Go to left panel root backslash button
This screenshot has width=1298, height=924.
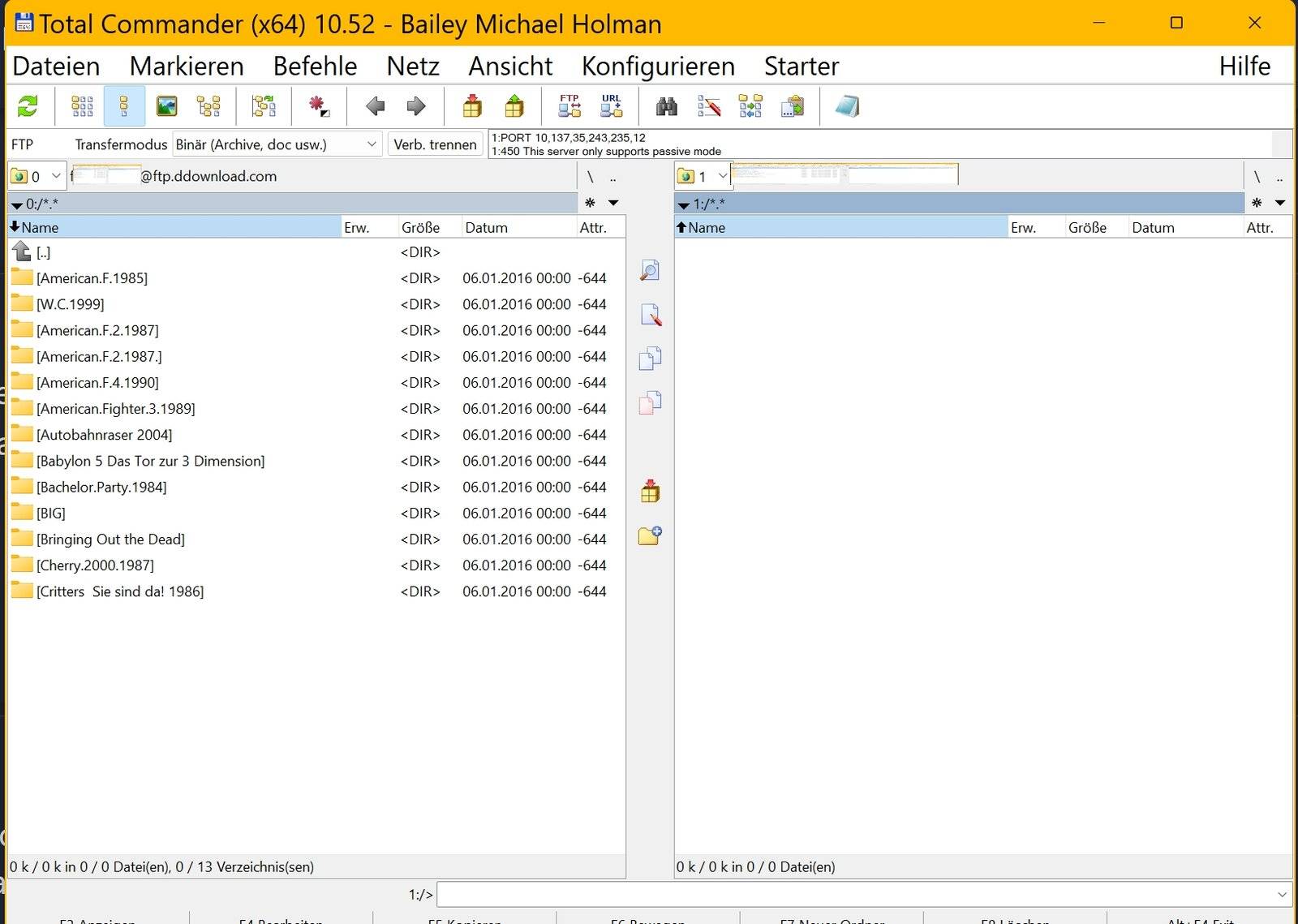click(591, 177)
